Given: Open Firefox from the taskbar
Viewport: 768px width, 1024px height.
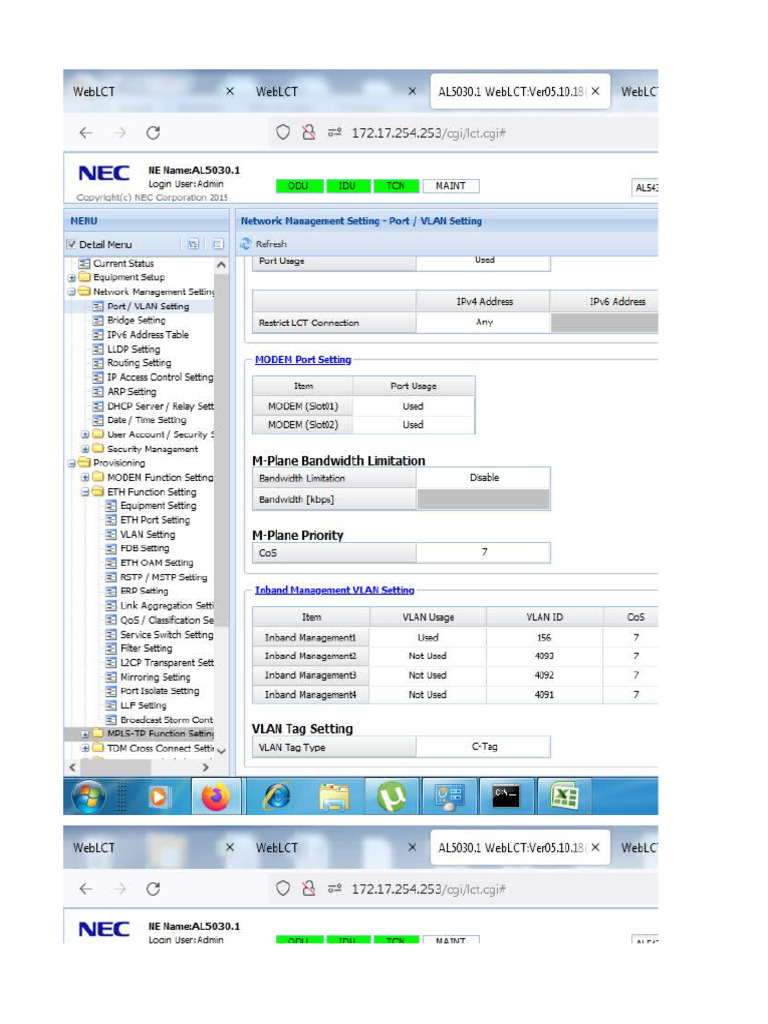Looking at the screenshot, I should [x=216, y=797].
